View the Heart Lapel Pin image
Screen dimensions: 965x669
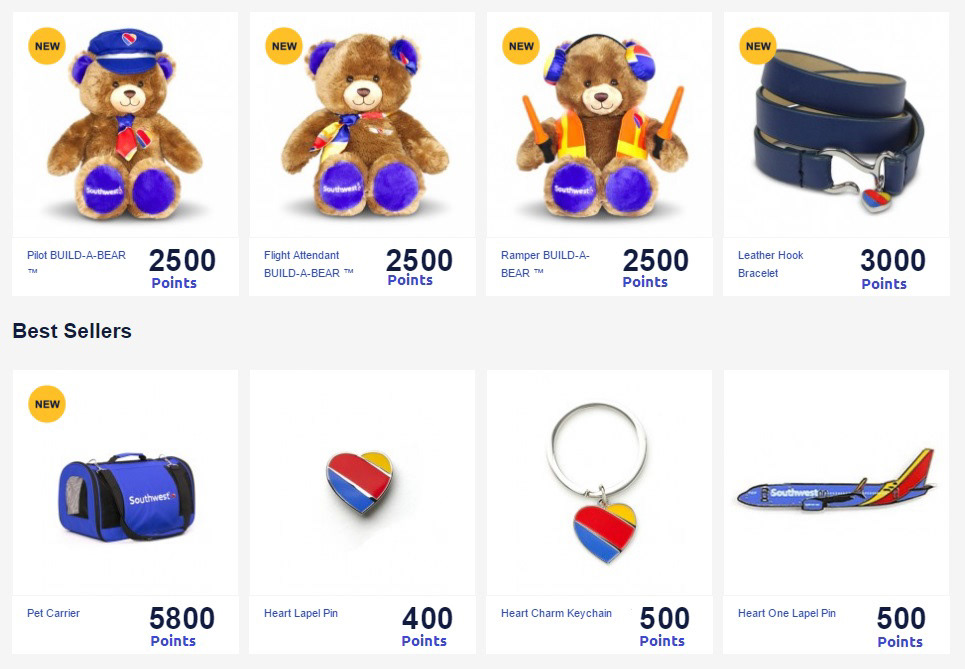point(362,483)
